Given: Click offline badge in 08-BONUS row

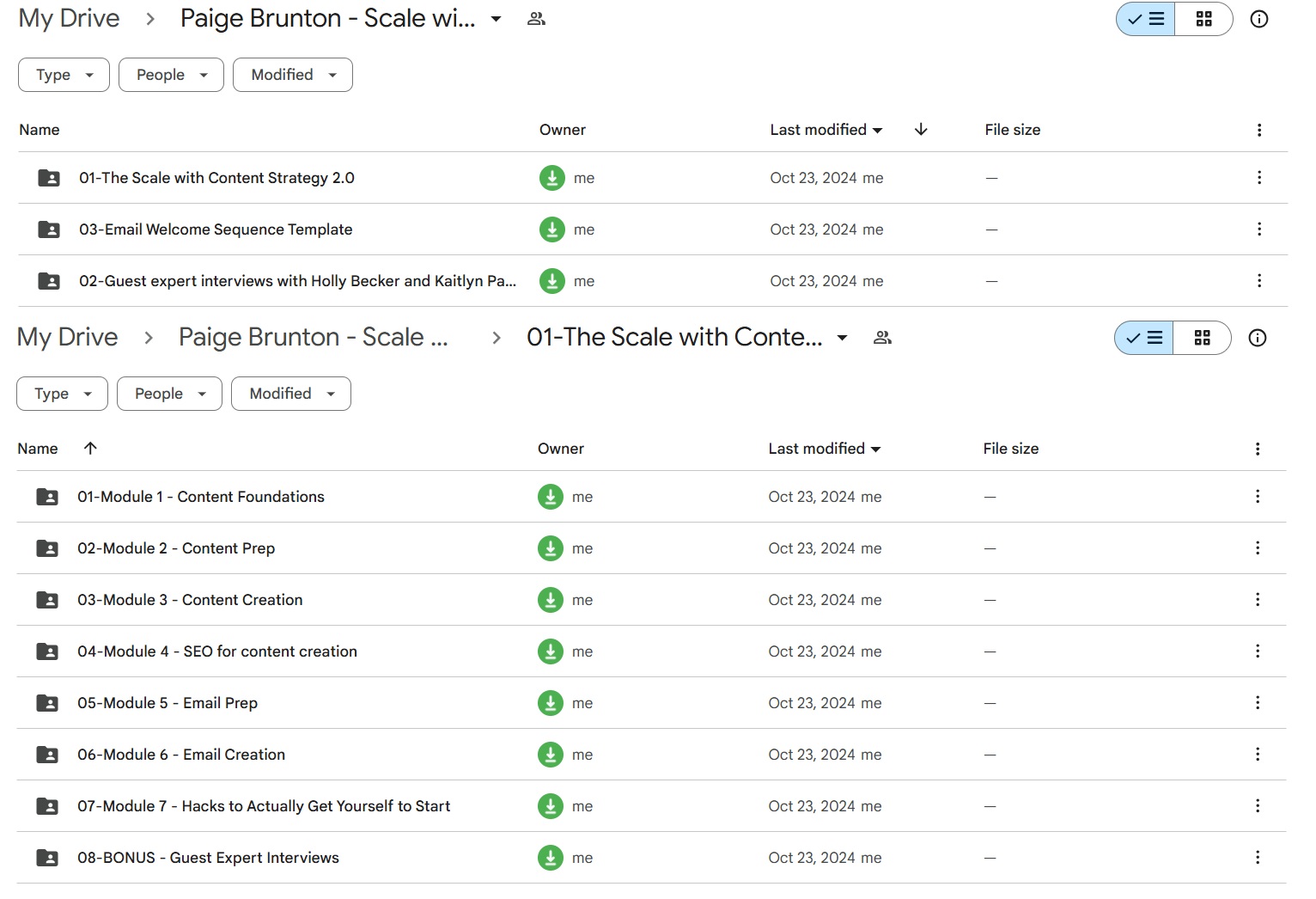Looking at the screenshot, I should point(550,858).
